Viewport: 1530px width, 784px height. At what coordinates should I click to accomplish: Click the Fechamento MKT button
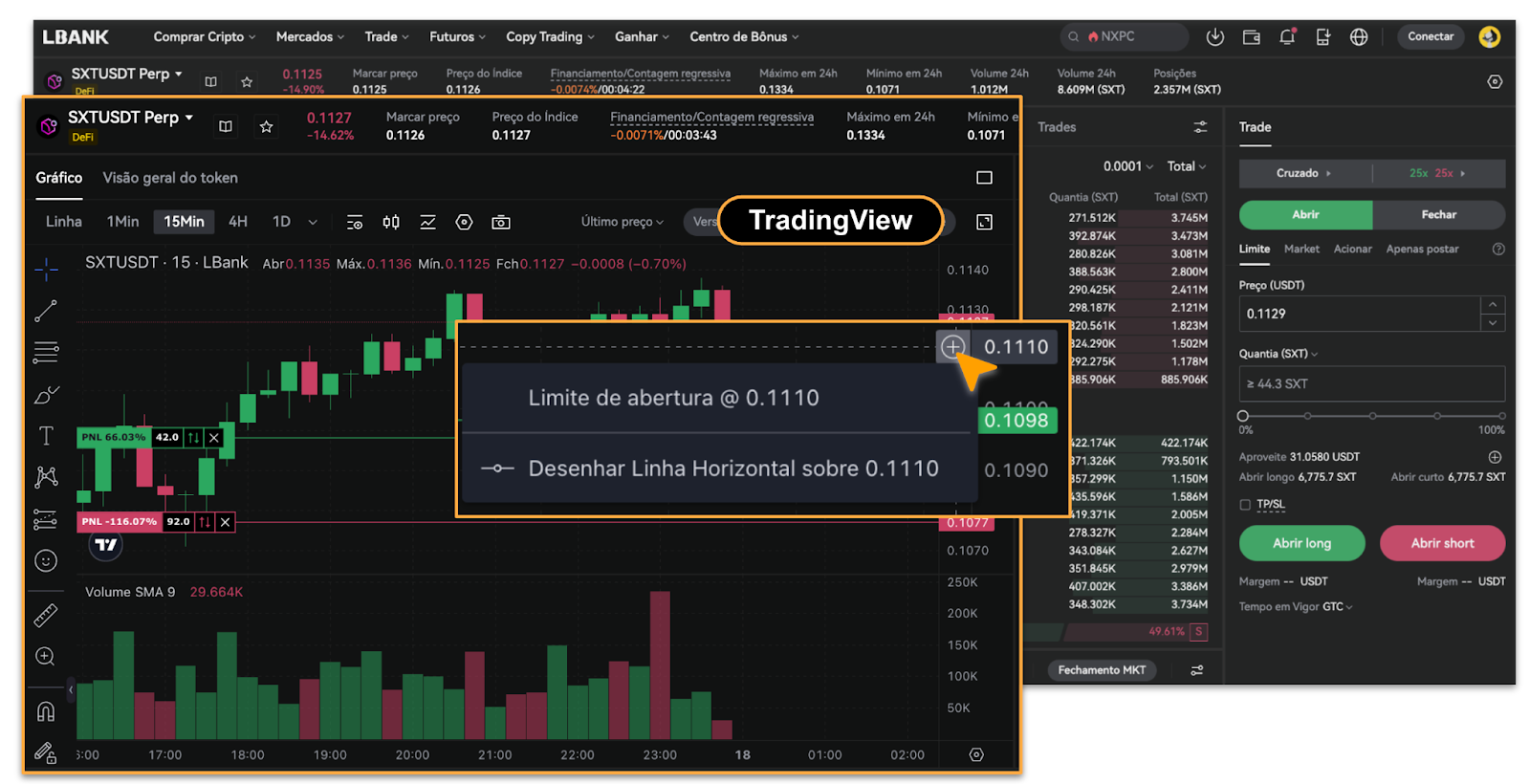(x=1102, y=670)
